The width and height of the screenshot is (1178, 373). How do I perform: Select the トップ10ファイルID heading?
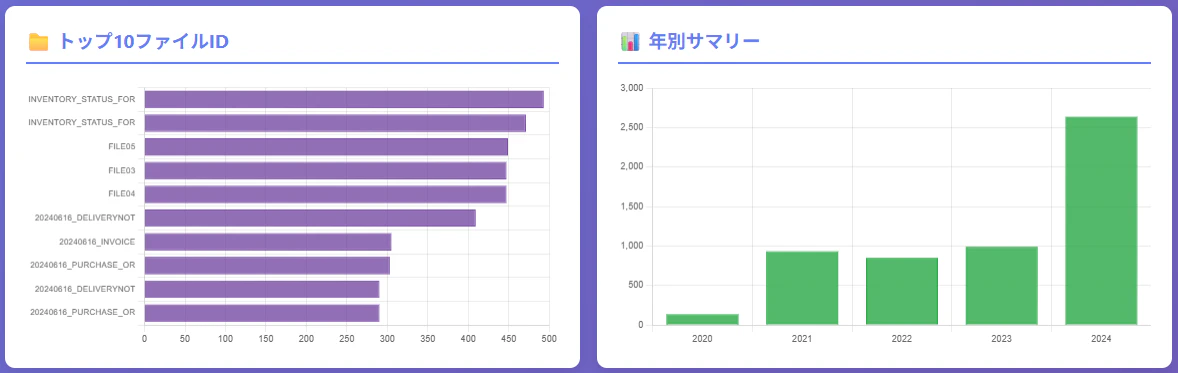pyautogui.click(x=143, y=42)
